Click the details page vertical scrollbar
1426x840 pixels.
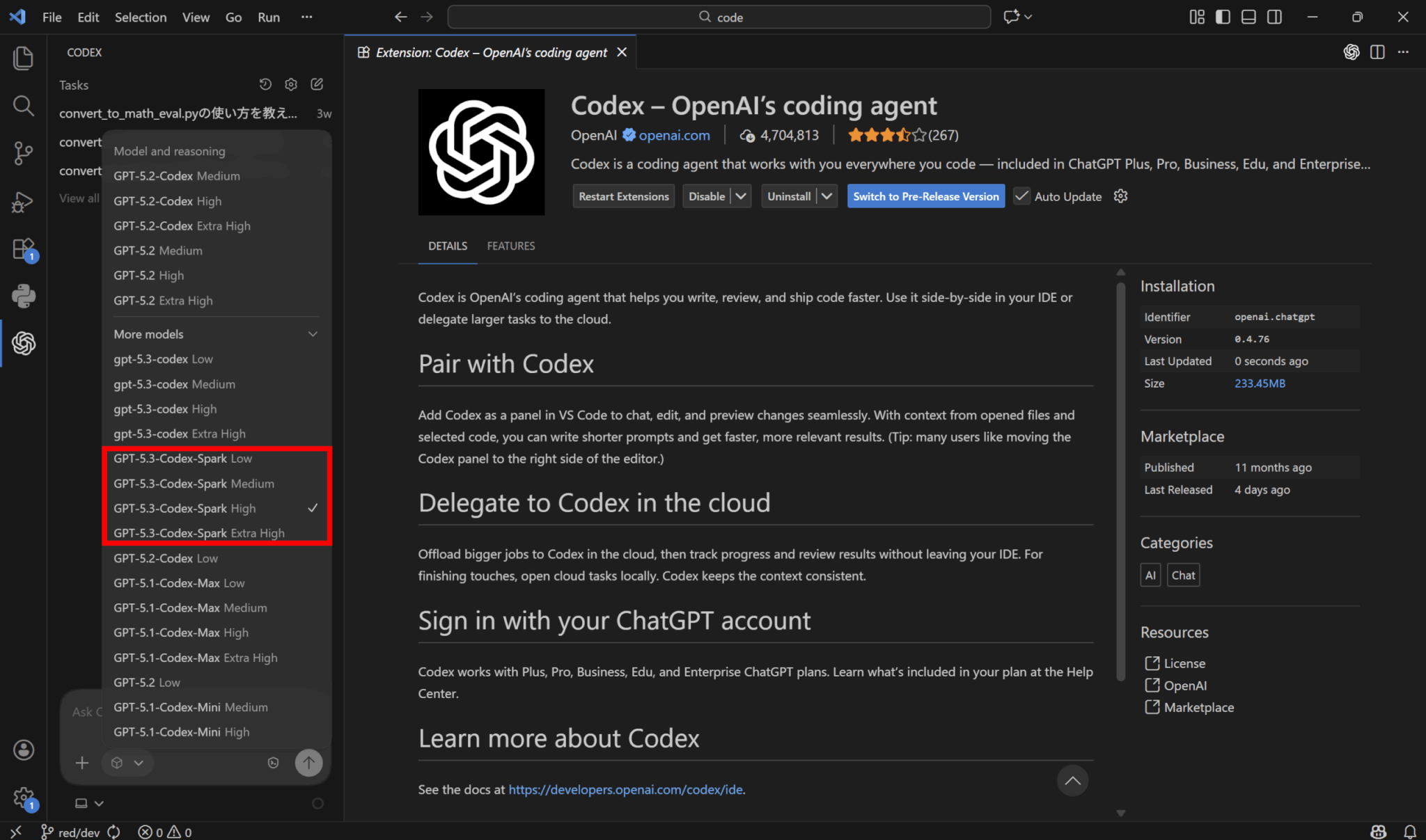(x=1120, y=480)
